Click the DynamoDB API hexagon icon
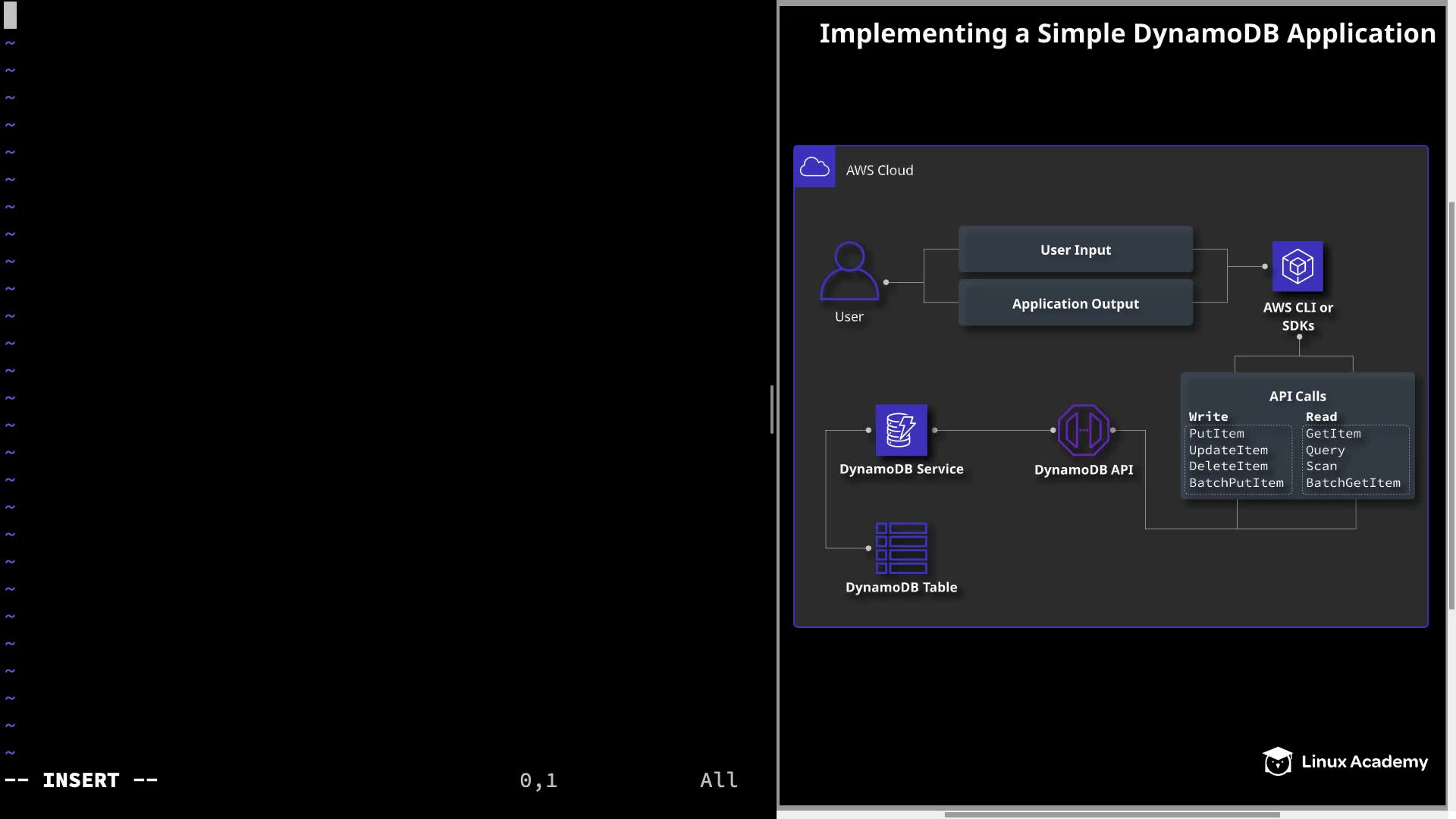This screenshot has width=1456, height=819. 1084,430
